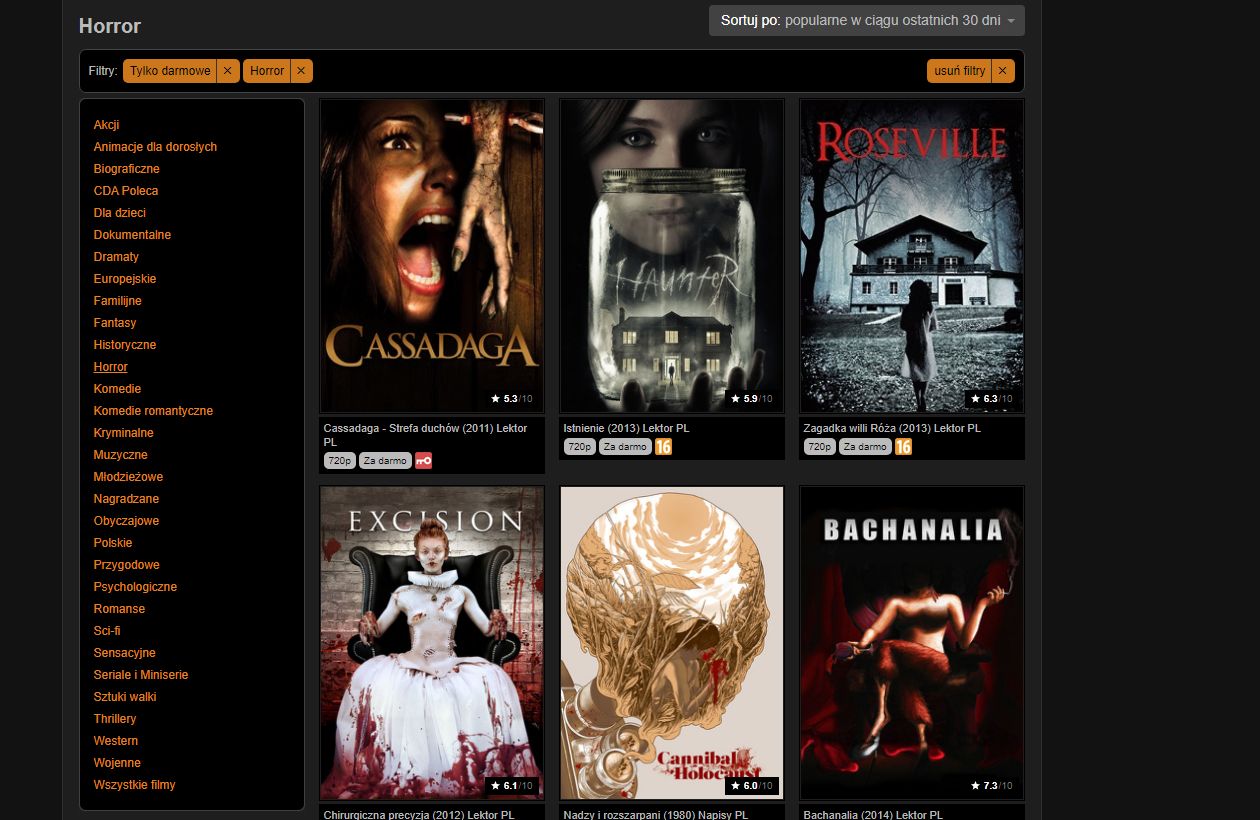Choose the Kryminalne category
The width and height of the screenshot is (1260, 820).
(124, 433)
